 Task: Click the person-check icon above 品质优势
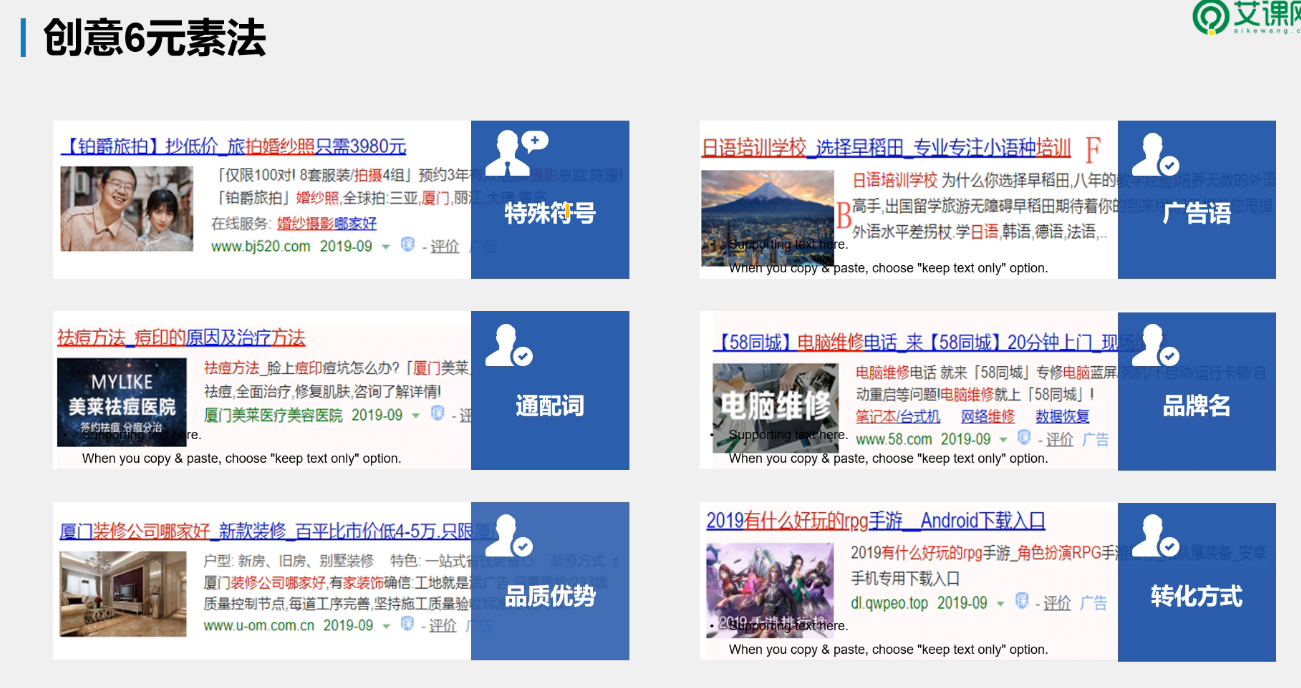(509, 535)
